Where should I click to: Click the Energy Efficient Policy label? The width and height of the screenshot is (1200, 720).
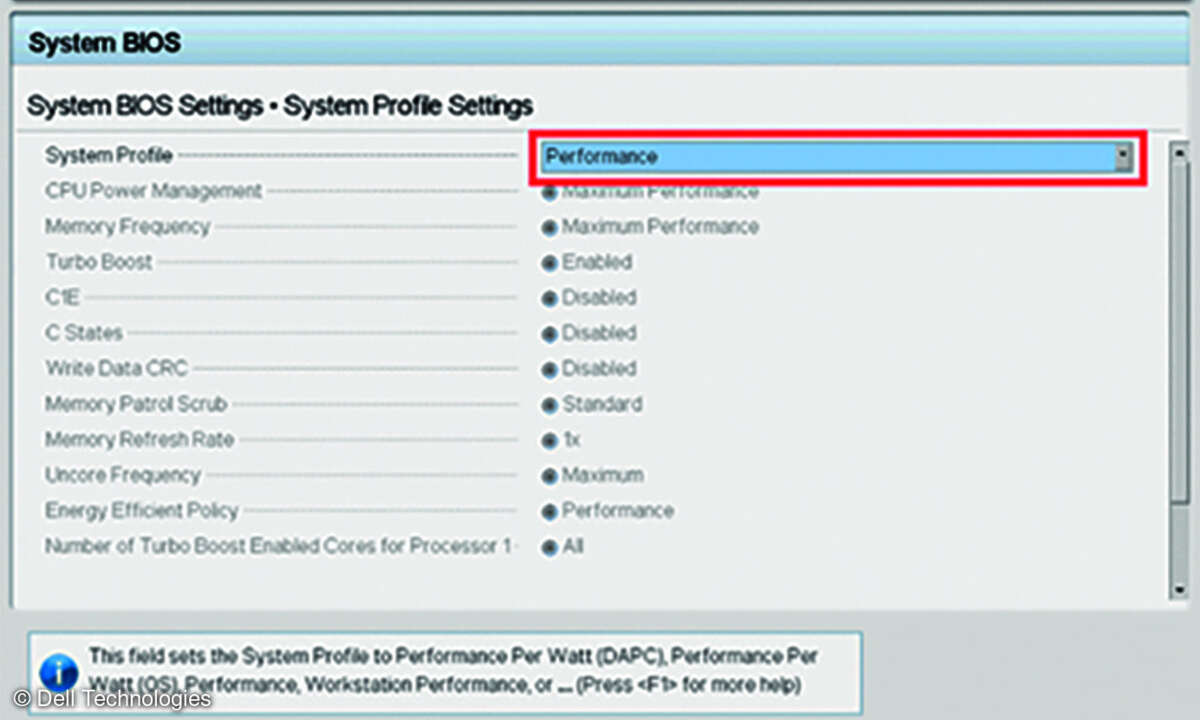pyautogui.click(x=141, y=511)
